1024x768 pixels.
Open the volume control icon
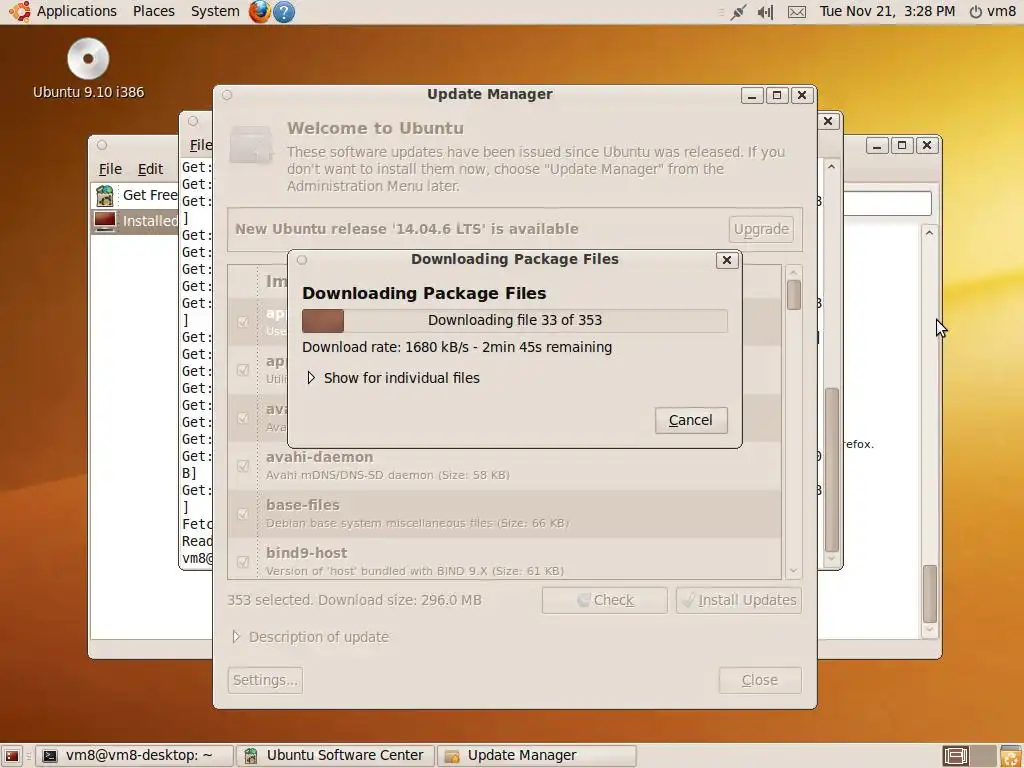click(765, 12)
